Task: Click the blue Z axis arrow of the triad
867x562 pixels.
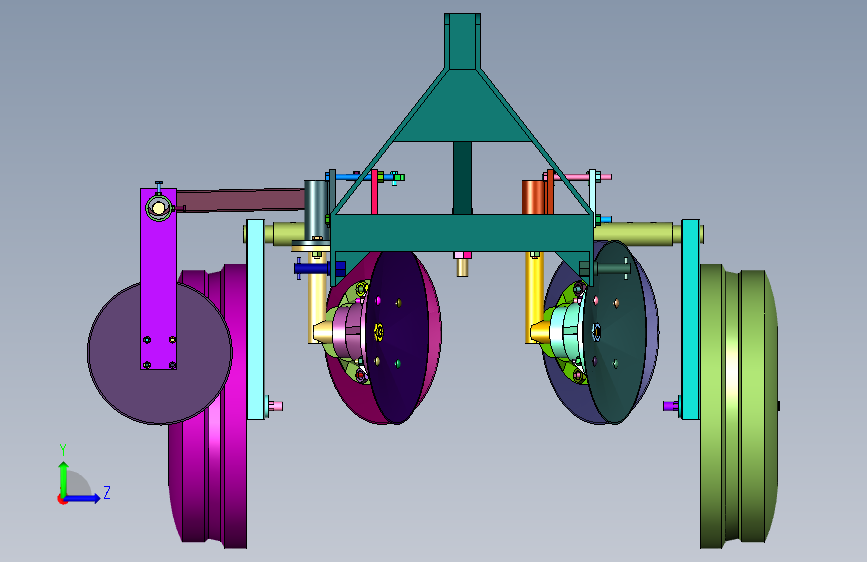Action: pos(83,498)
